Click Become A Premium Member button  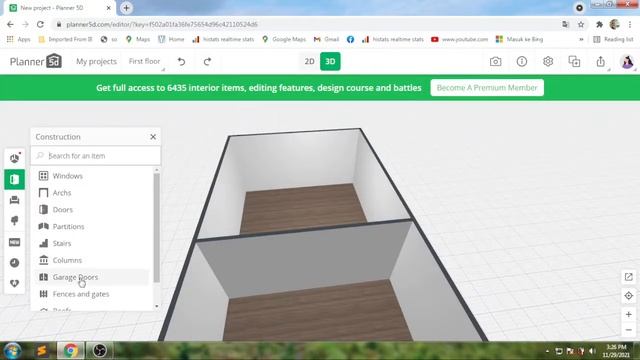coord(487,88)
